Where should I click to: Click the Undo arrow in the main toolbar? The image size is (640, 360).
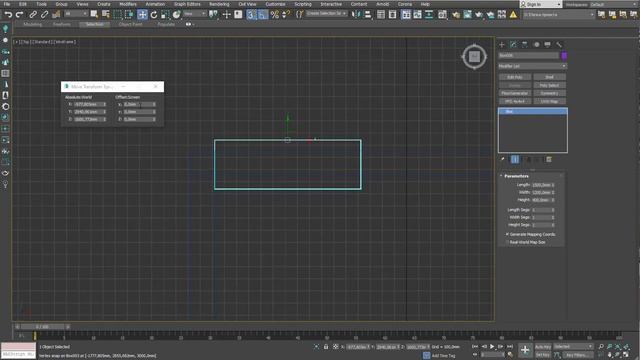coord(8,15)
